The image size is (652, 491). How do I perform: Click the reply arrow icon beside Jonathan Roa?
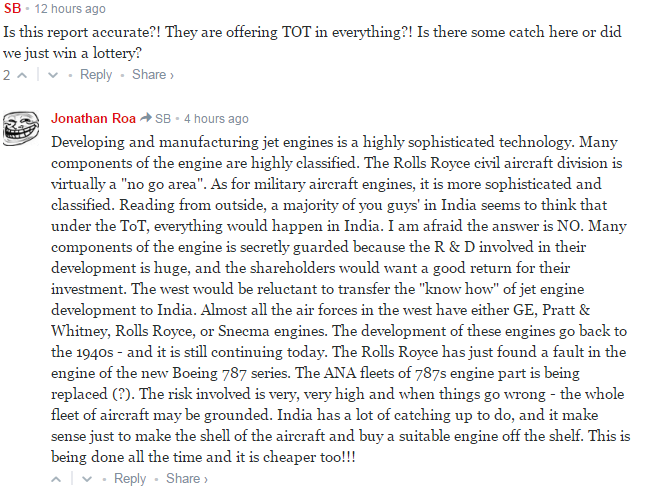tap(146, 118)
